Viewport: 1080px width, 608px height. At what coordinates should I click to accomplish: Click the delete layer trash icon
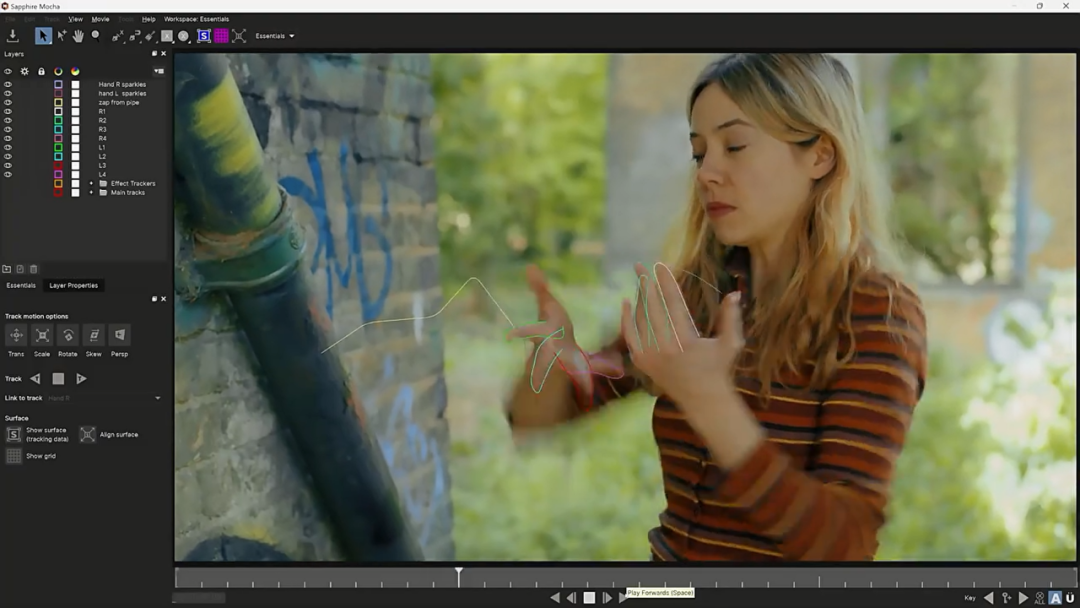pos(34,269)
